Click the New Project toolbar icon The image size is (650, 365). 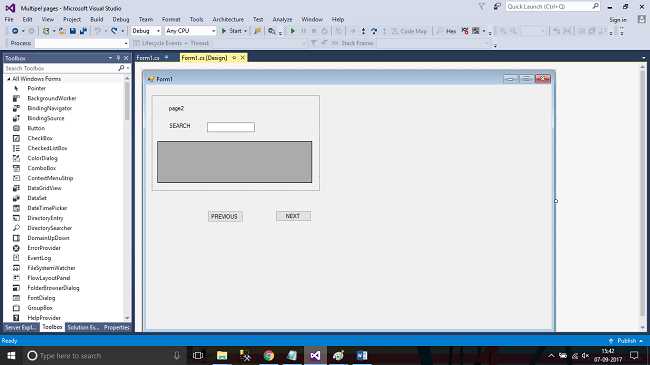[x=46, y=31]
